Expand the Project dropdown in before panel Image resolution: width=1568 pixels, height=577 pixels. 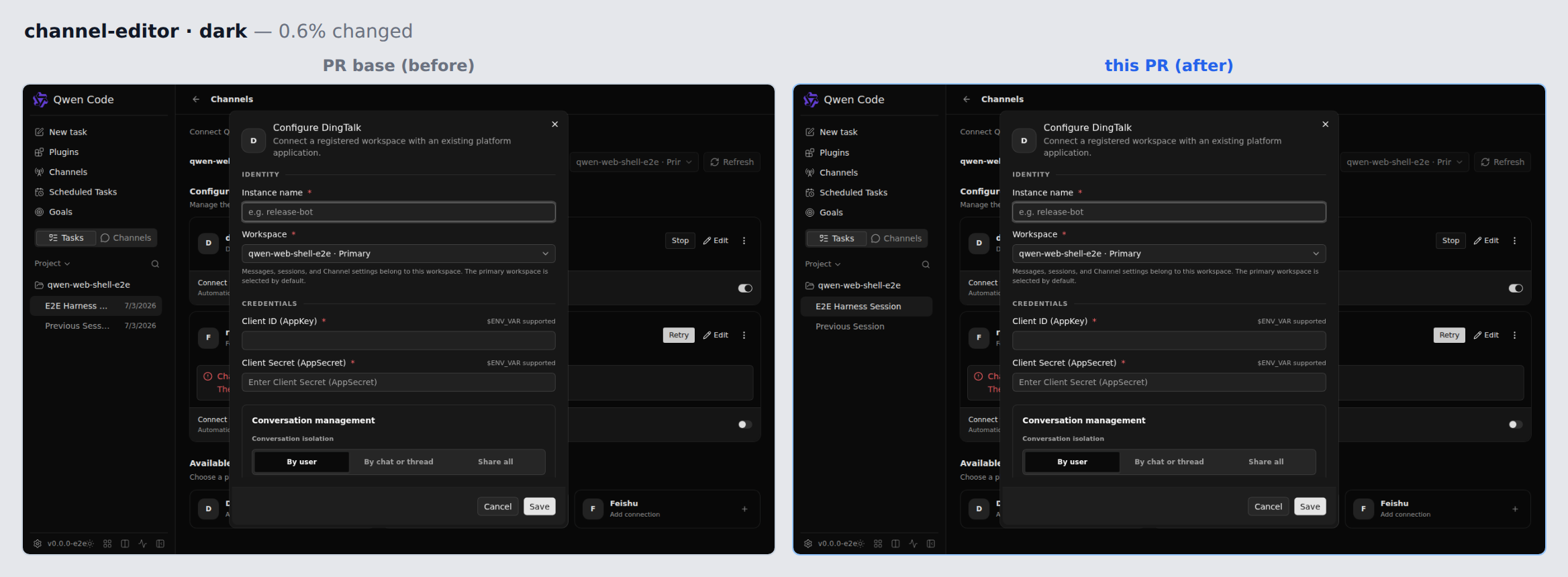52,264
